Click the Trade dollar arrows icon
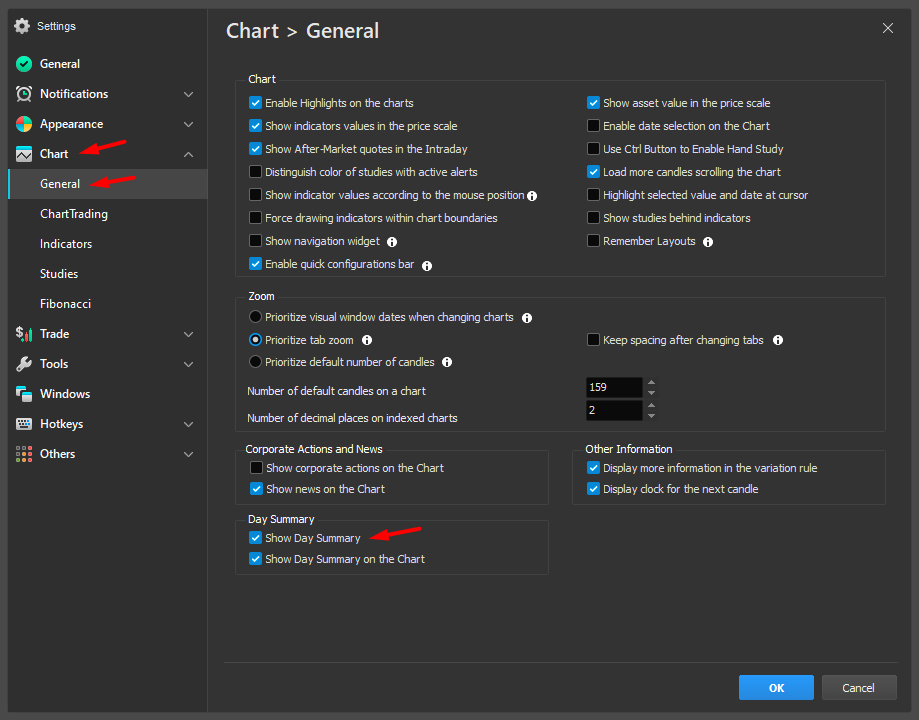The image size is (919, 720). click(x=24, y=334)
